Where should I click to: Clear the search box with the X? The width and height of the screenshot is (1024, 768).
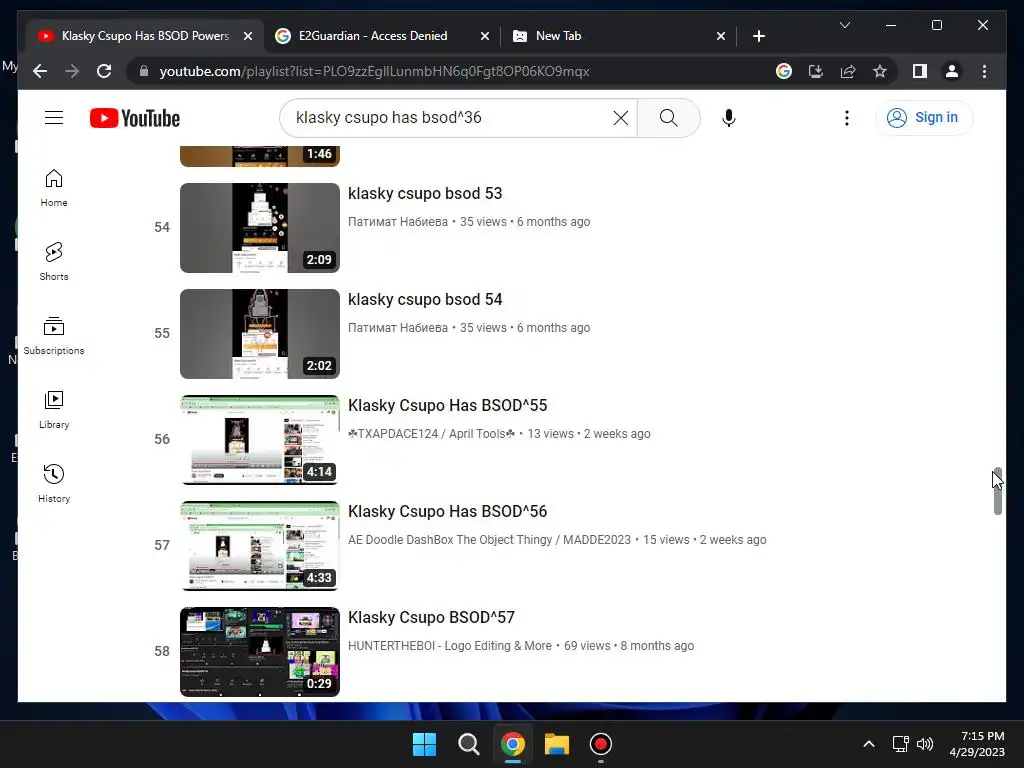click(x=620, y=118)
